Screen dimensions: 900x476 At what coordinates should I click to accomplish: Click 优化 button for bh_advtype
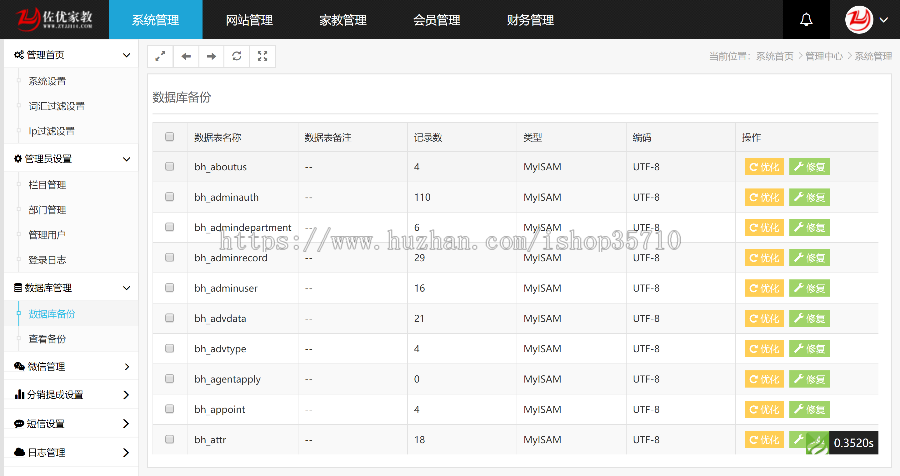coord(764,349)
